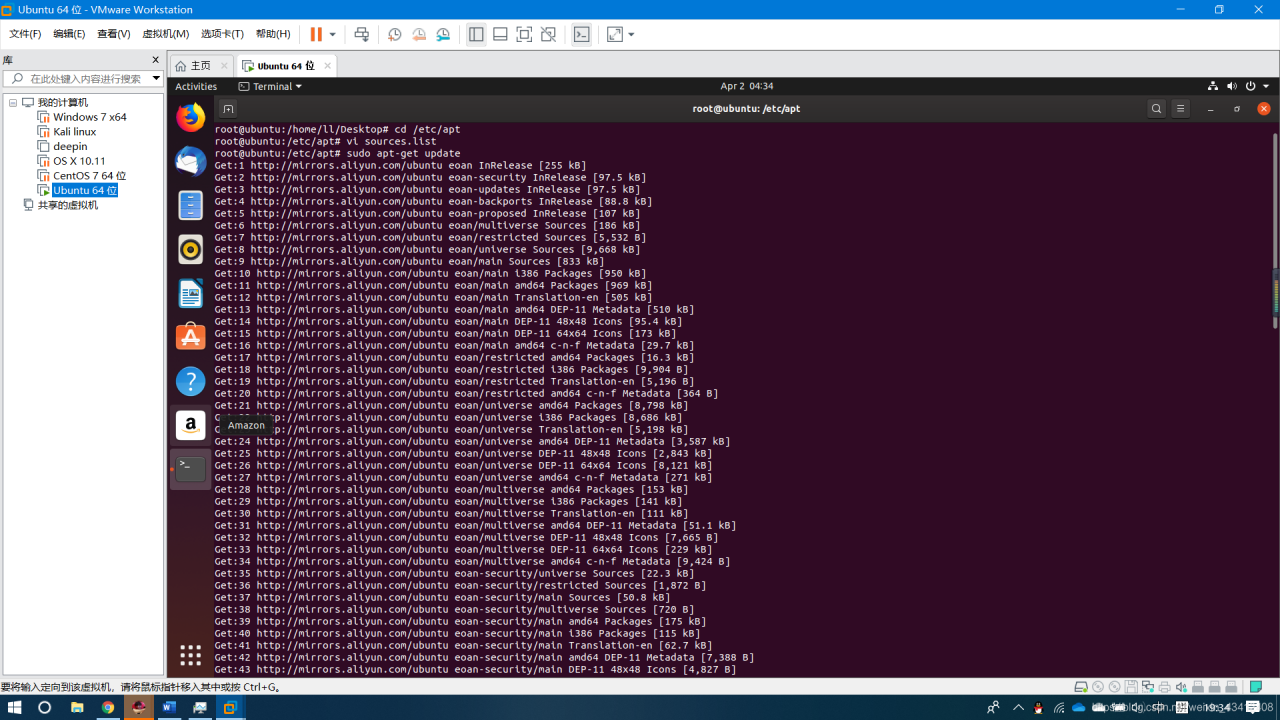
Task: Take a VM snapshot
Action: click(395, 34)
